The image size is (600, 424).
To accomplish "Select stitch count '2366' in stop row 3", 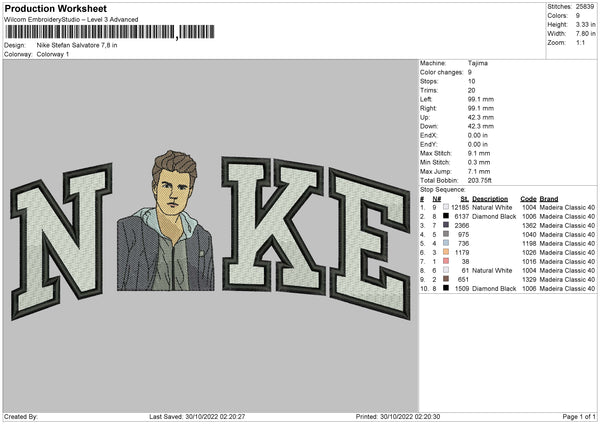I will click(x=461, y=225).
